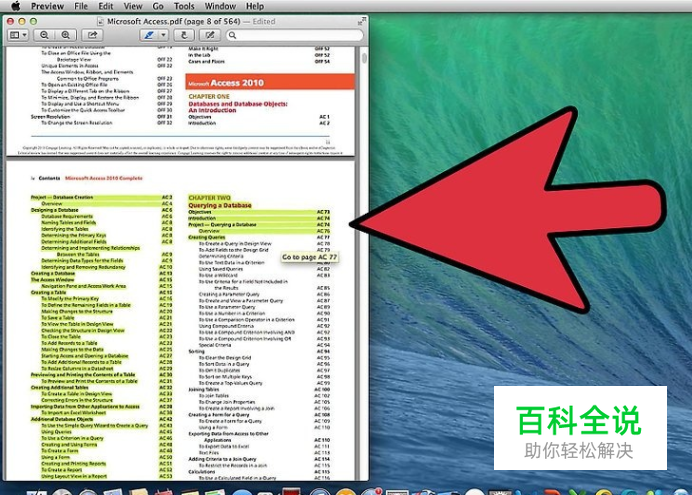Click 'Naming Tables and Fields' entry
The width and height of the screenshot is (692, 495).
(68, 223)
